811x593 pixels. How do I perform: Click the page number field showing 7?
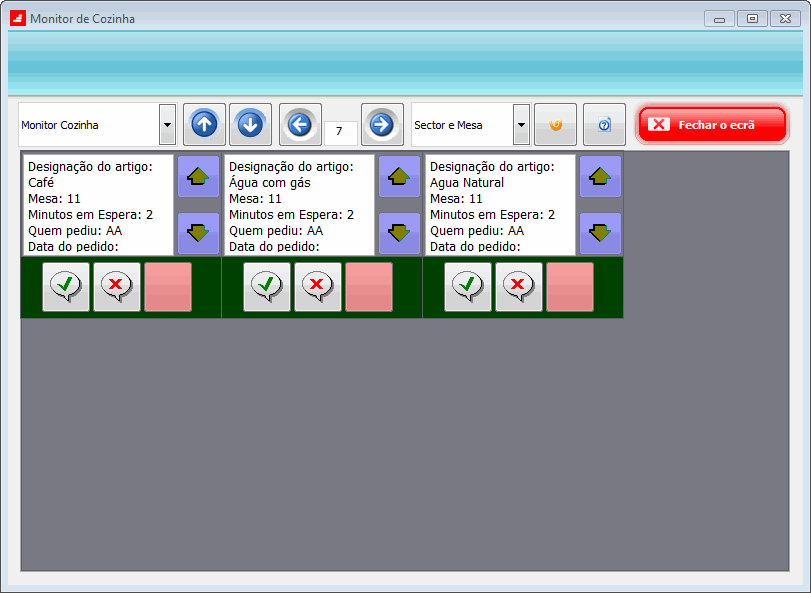340,132
